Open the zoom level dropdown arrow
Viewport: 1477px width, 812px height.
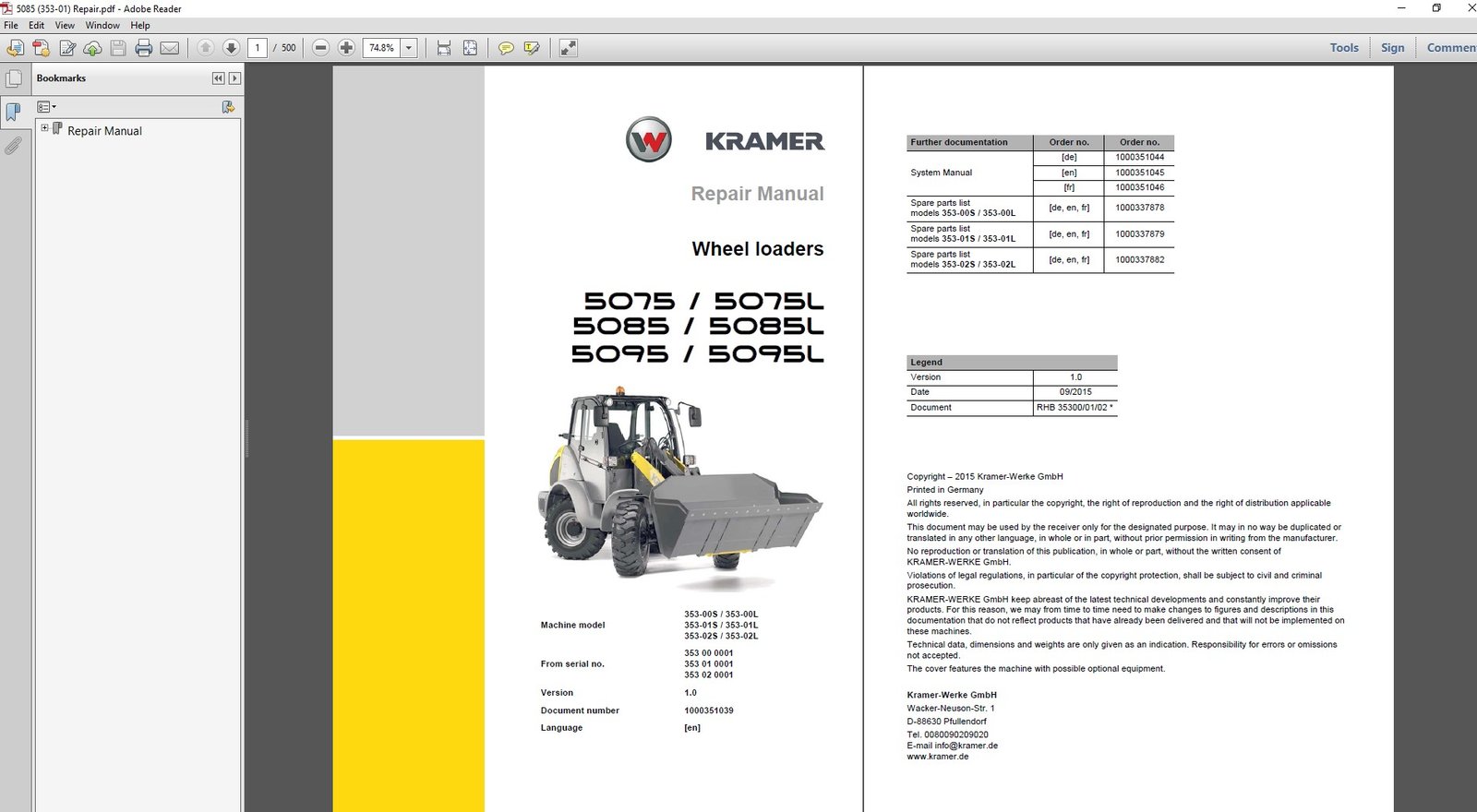pyautogui.click(x=409, y=48)
